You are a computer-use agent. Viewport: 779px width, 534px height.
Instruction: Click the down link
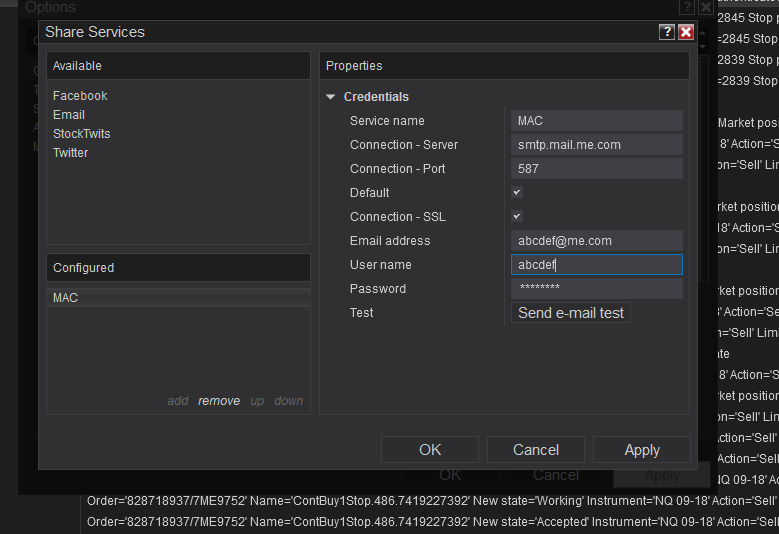289,401
